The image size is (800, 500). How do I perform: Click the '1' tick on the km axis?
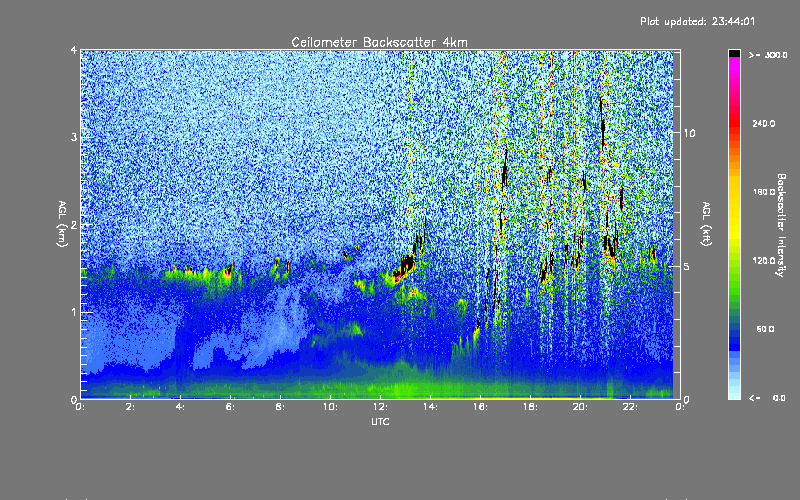coord(74,312)
